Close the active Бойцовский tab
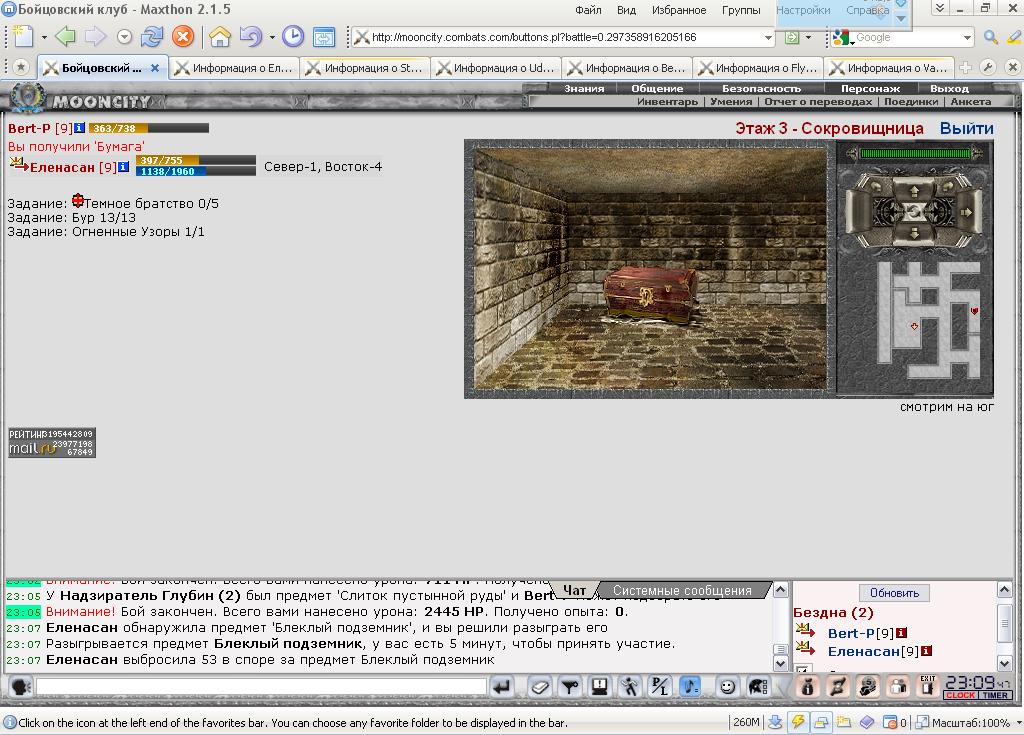Image resolution: width=1024 pixels, height=735 pixels. click(155, 68)
